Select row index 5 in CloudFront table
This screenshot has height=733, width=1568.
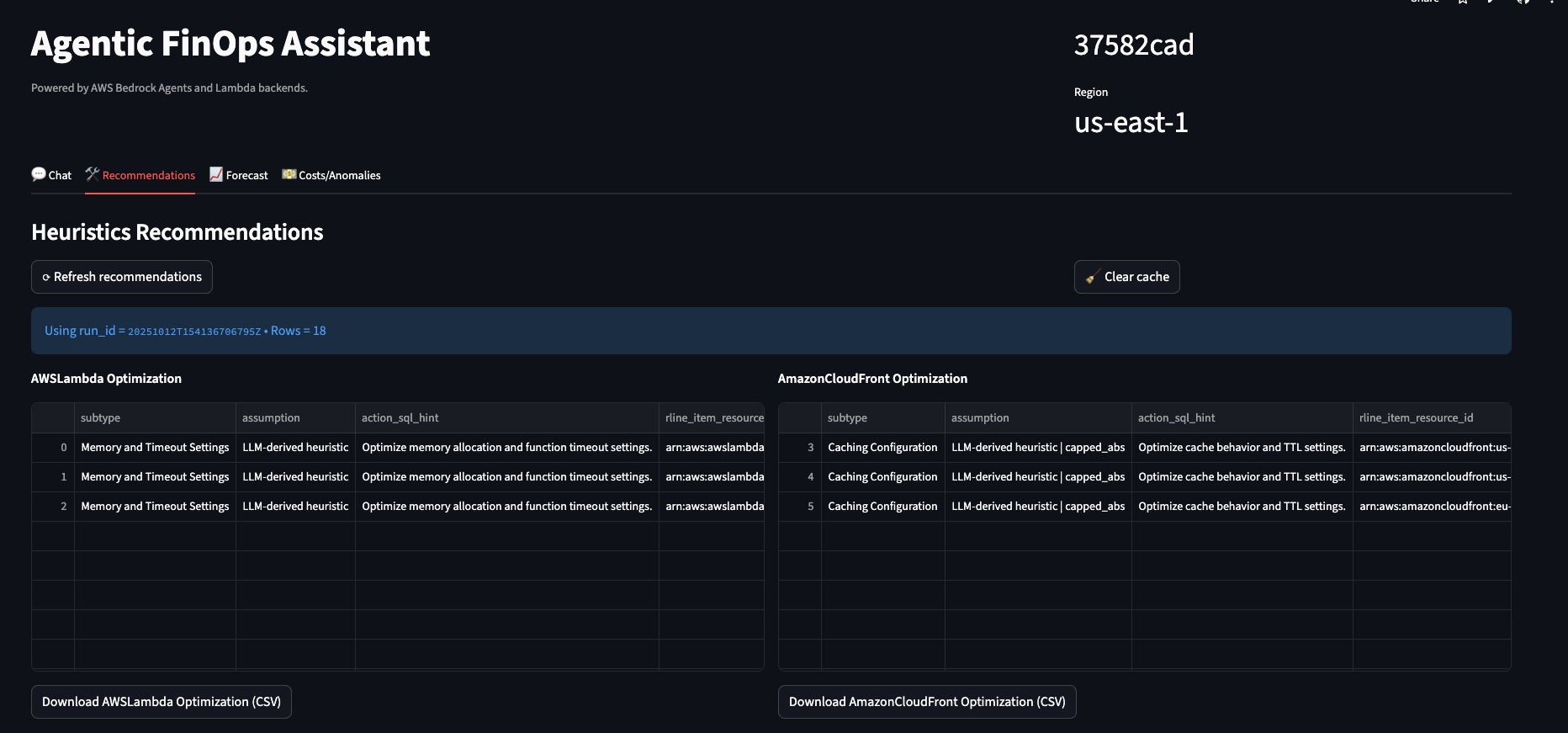(800, 507)
